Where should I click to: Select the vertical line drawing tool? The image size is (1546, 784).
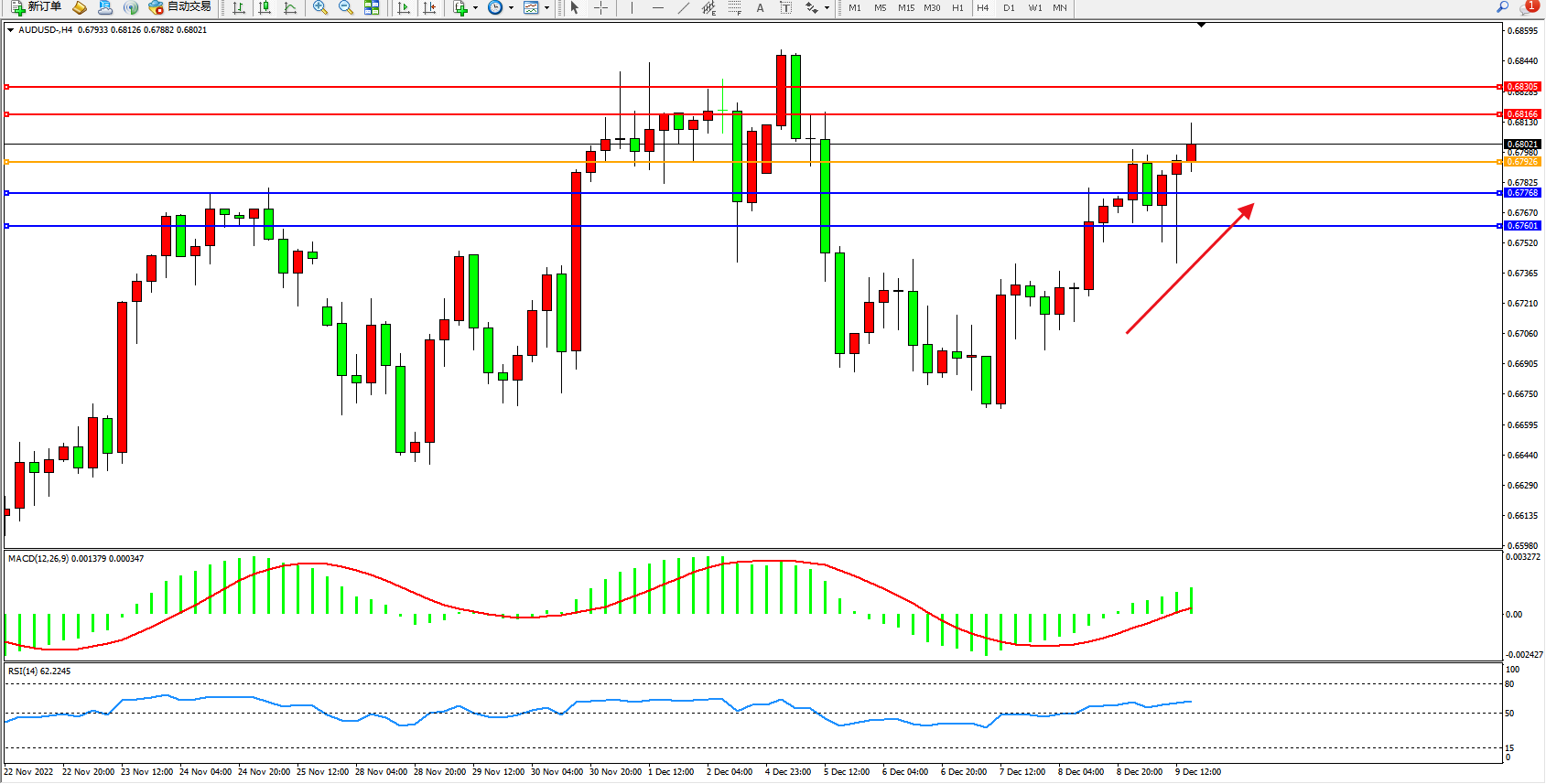click(x=632, y=7)
